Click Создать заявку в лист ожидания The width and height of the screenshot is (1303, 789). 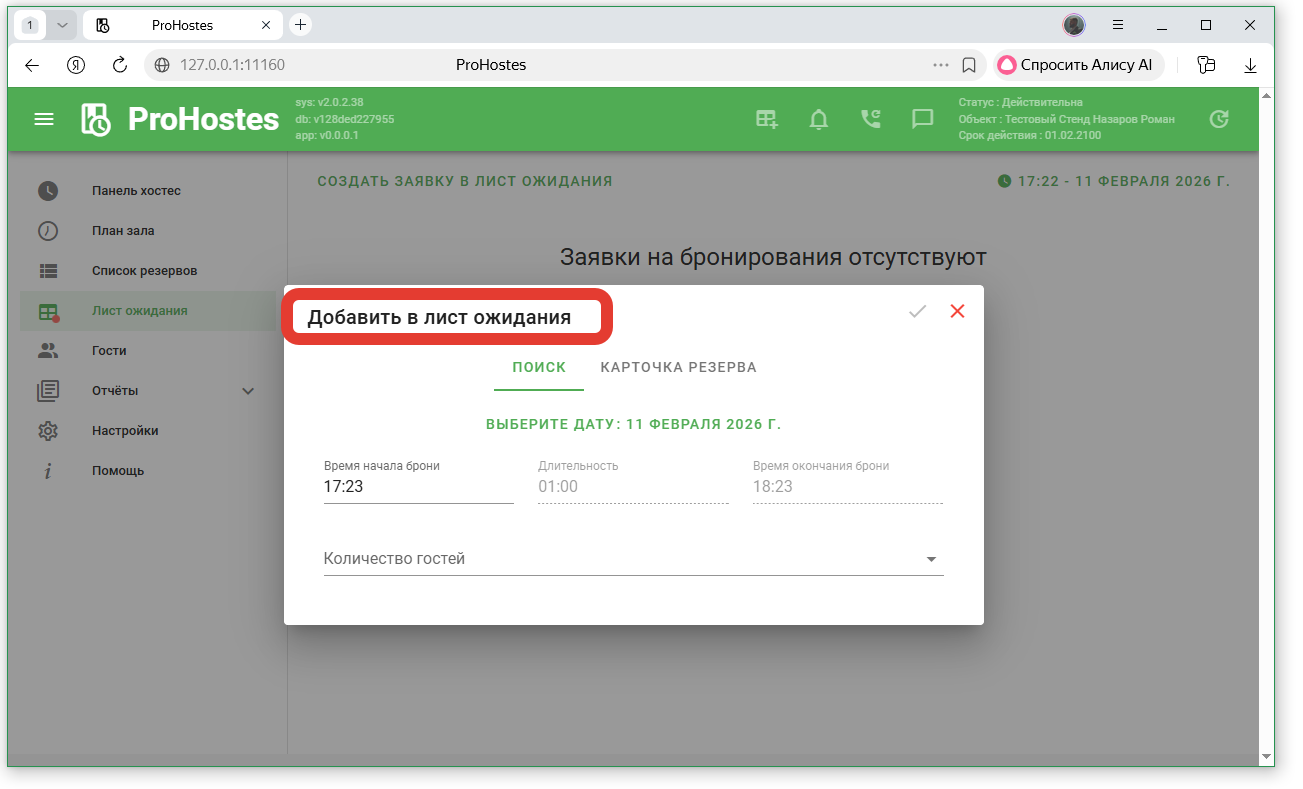click(x=464, y=181)
